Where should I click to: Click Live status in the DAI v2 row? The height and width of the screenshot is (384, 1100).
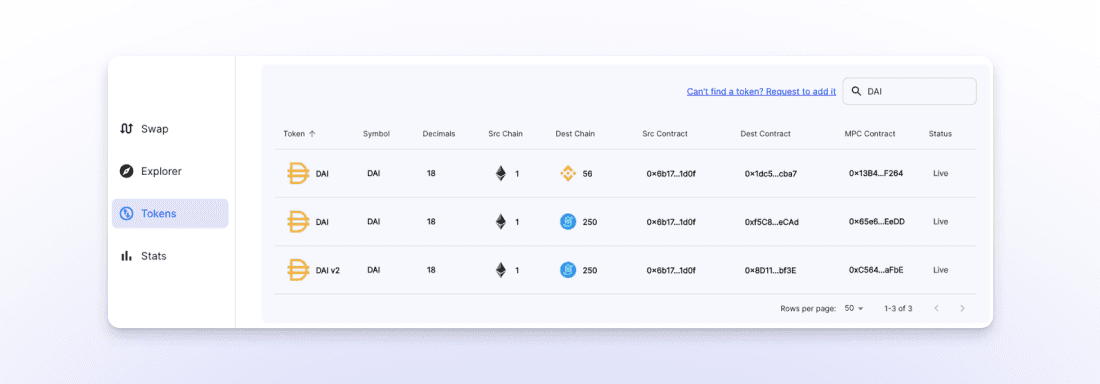[x=941, y=270]
